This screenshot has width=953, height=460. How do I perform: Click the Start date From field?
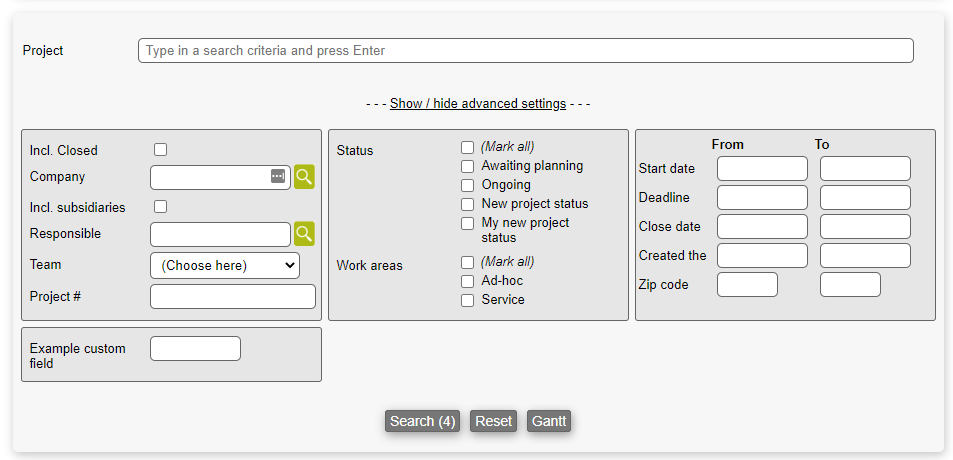(762, 169)
